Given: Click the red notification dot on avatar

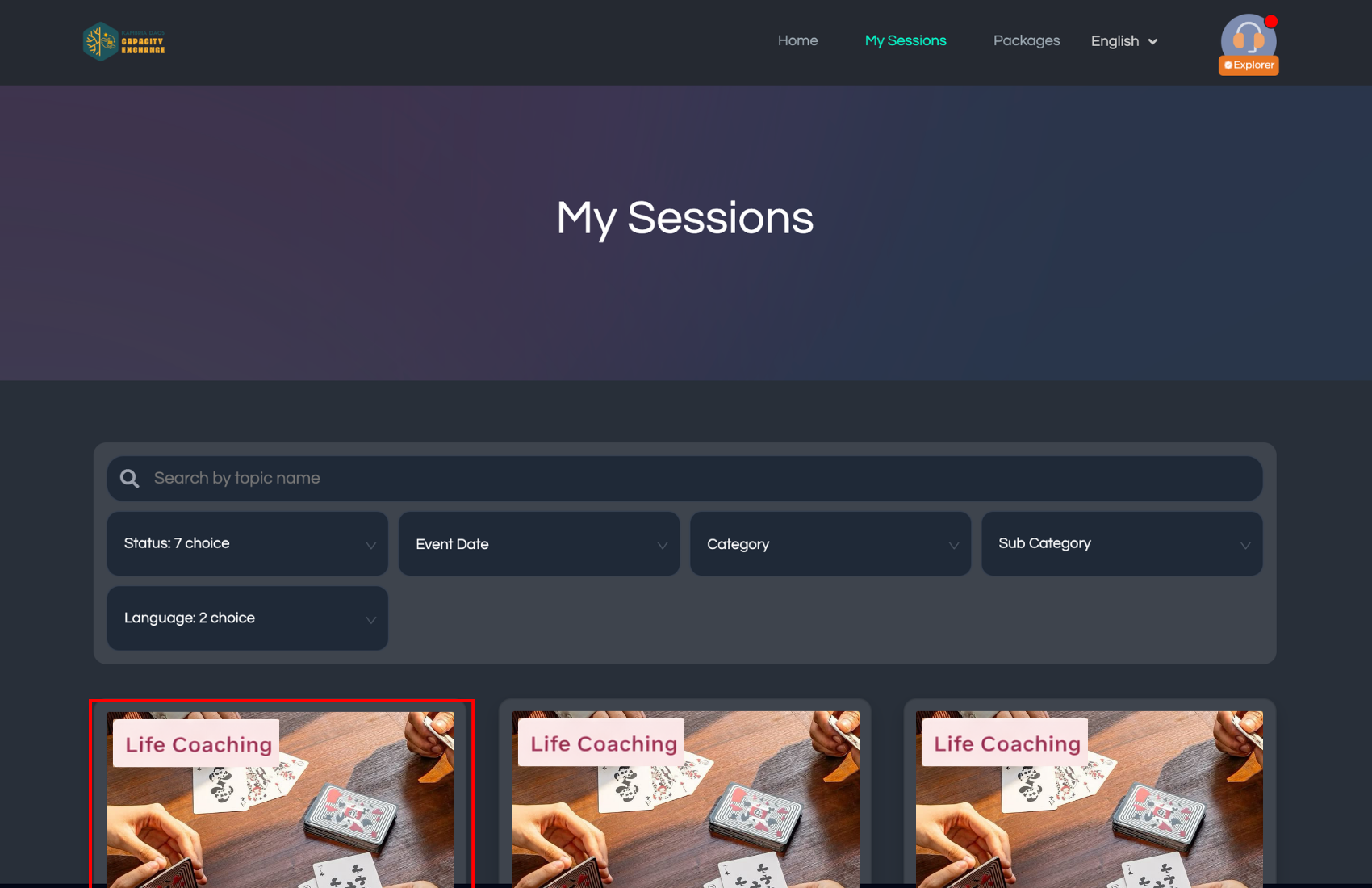Looking at the screenshot, I should [x=1271, y=21].
